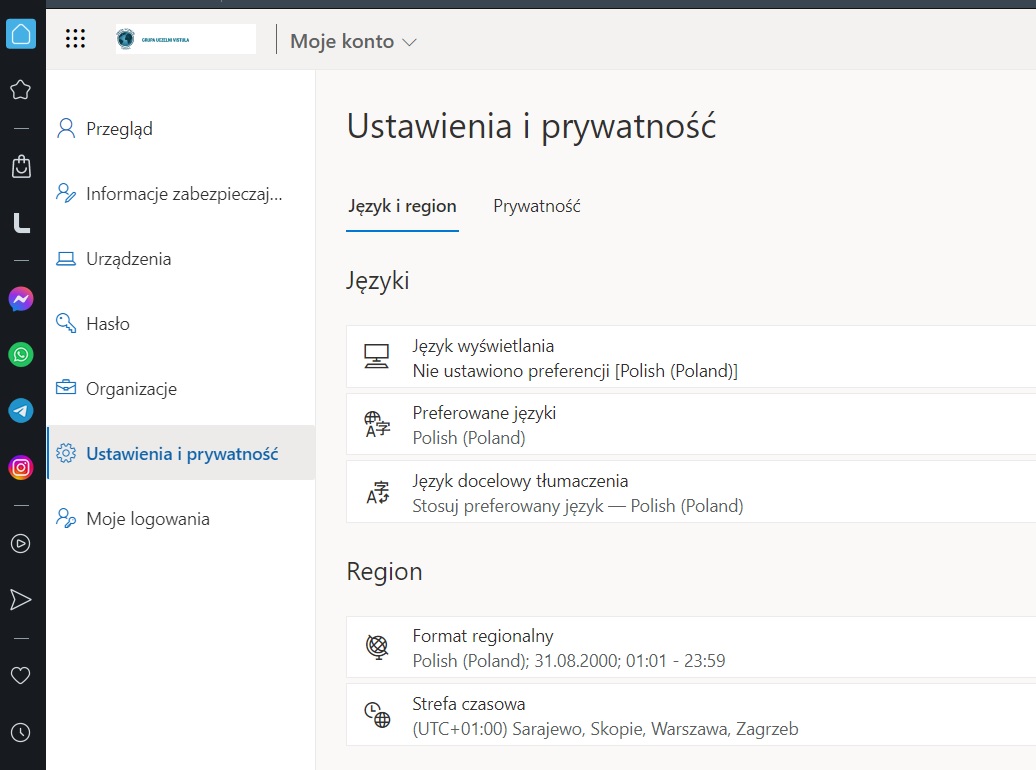Open the shopping bag icon in the sidebar

coord(21,166)
